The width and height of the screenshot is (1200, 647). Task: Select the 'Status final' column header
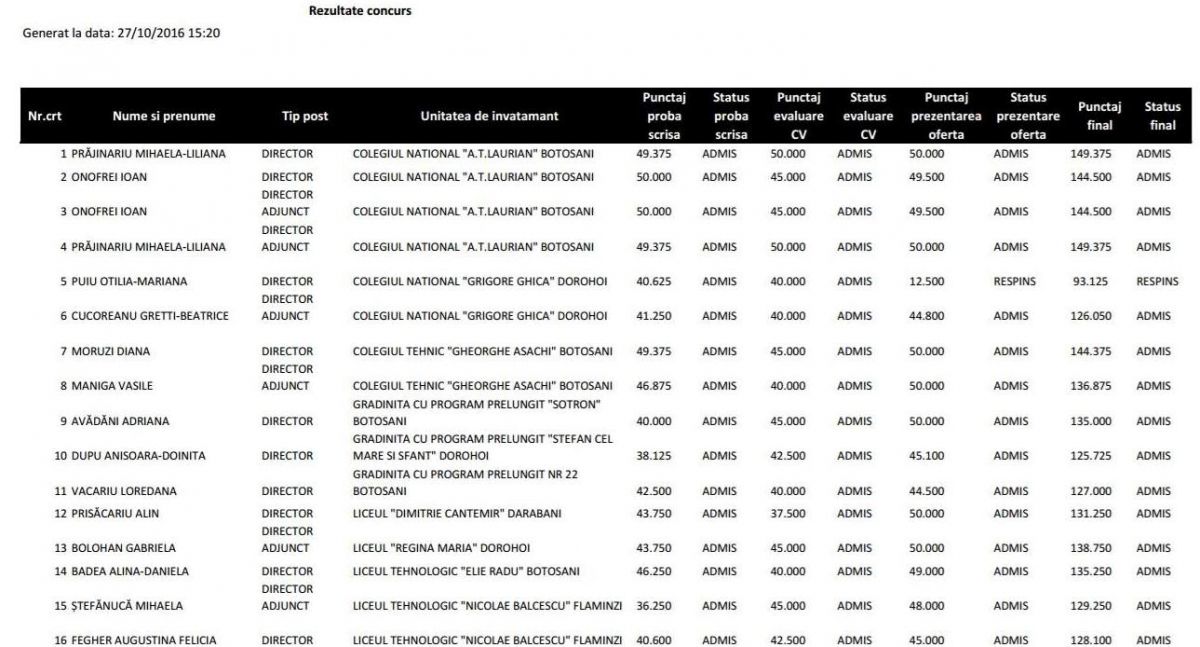click(1162, 116)
